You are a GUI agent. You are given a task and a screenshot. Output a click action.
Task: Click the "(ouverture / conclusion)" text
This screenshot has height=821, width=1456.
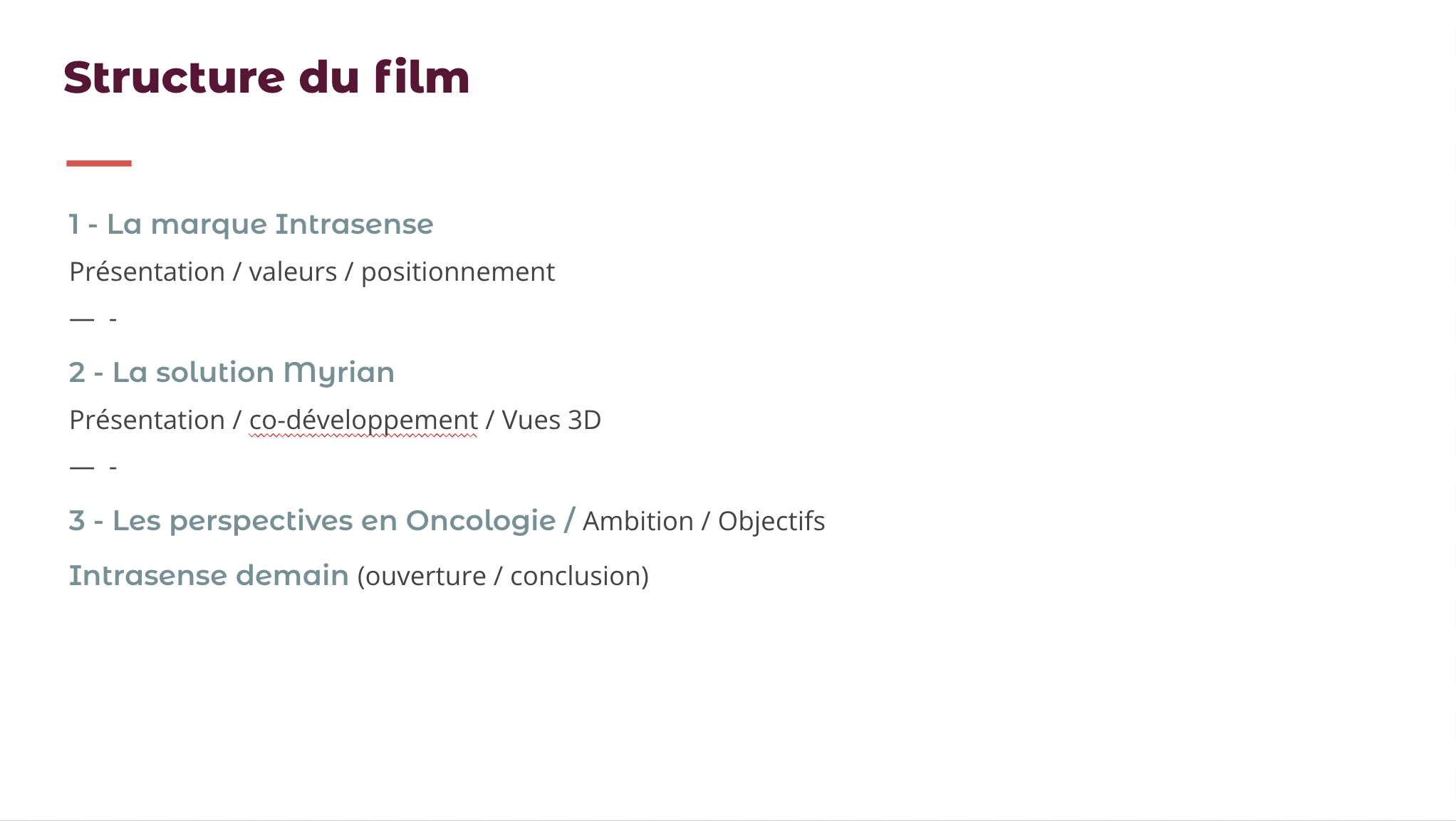coord(503,577)
